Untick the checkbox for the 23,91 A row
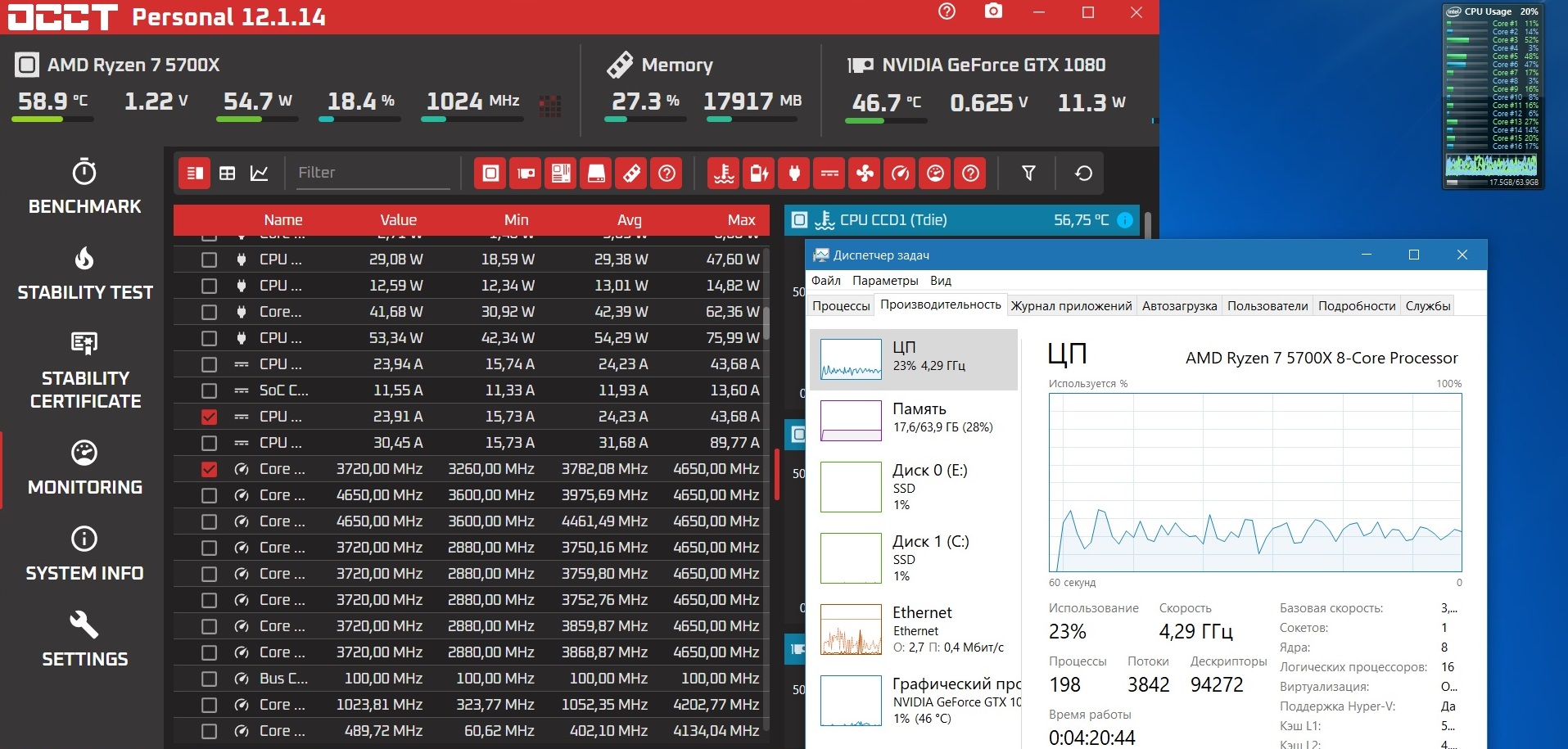 [x=209, y=417]
